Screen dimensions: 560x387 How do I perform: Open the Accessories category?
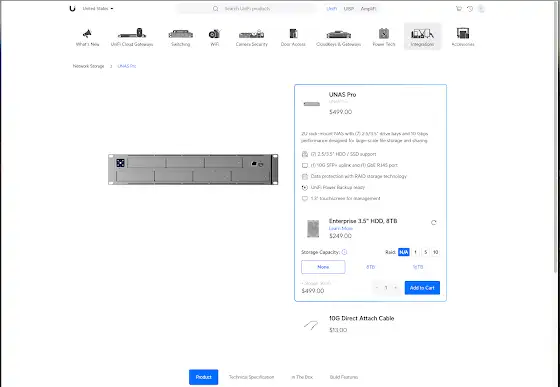coord(463,37)
